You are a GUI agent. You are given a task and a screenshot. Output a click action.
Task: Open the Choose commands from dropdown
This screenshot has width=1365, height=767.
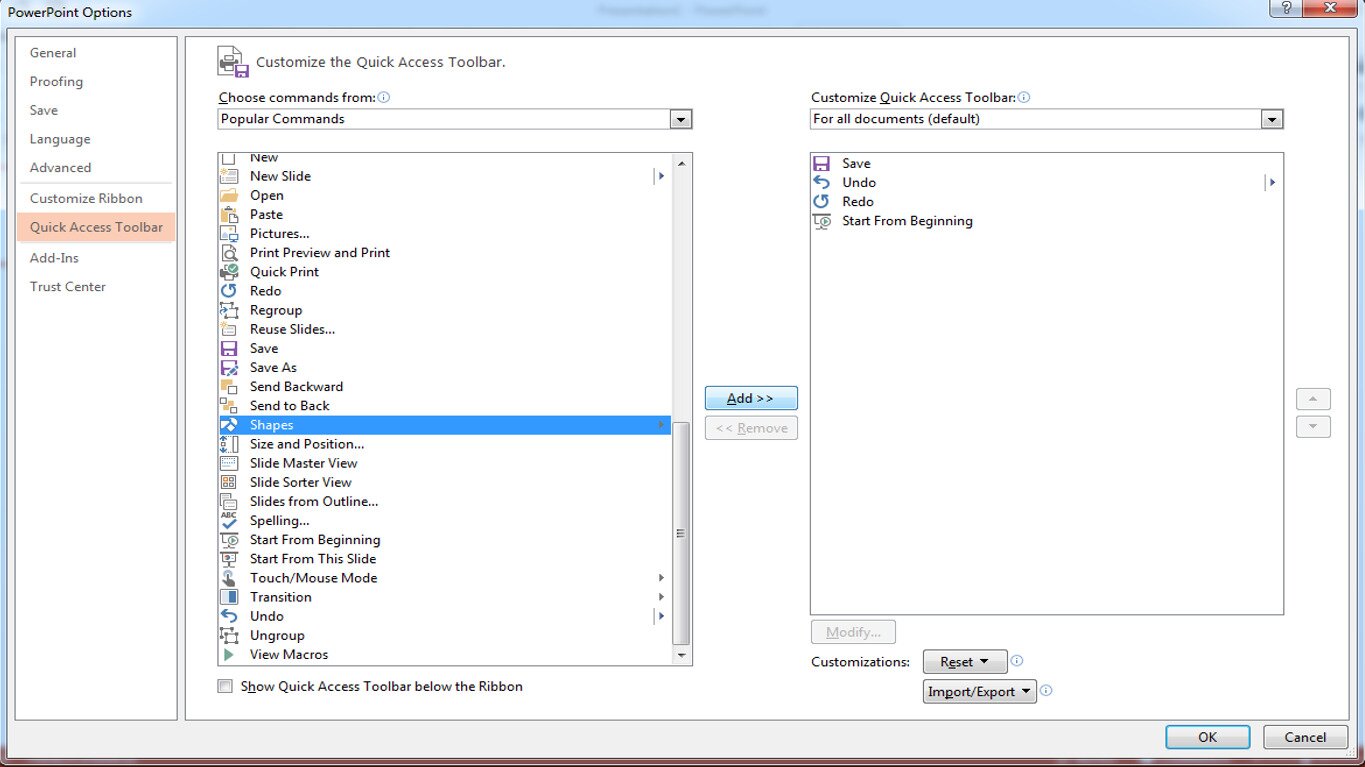pyautogui.click(x=681, y=119)
